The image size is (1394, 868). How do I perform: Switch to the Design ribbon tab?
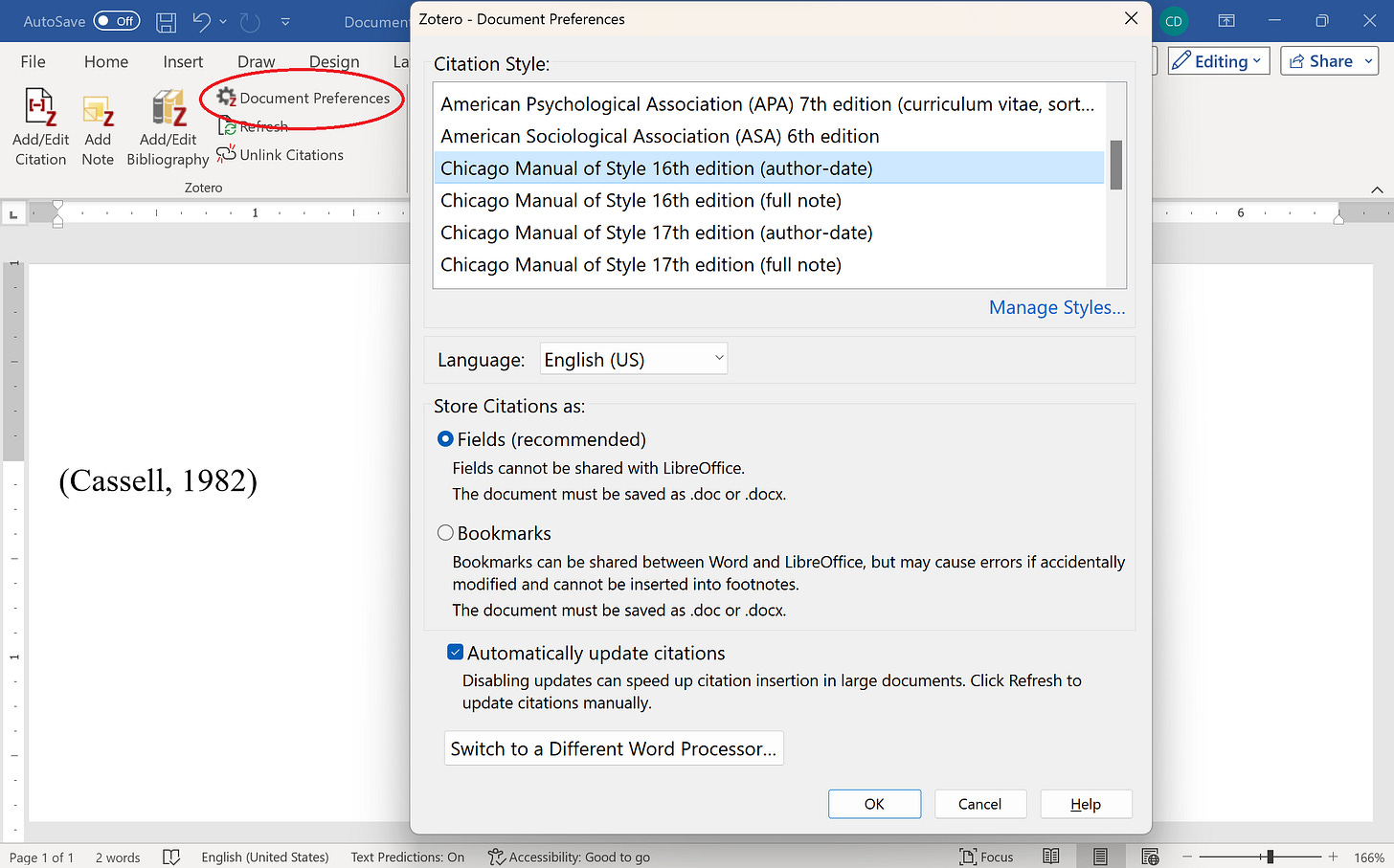334,61
